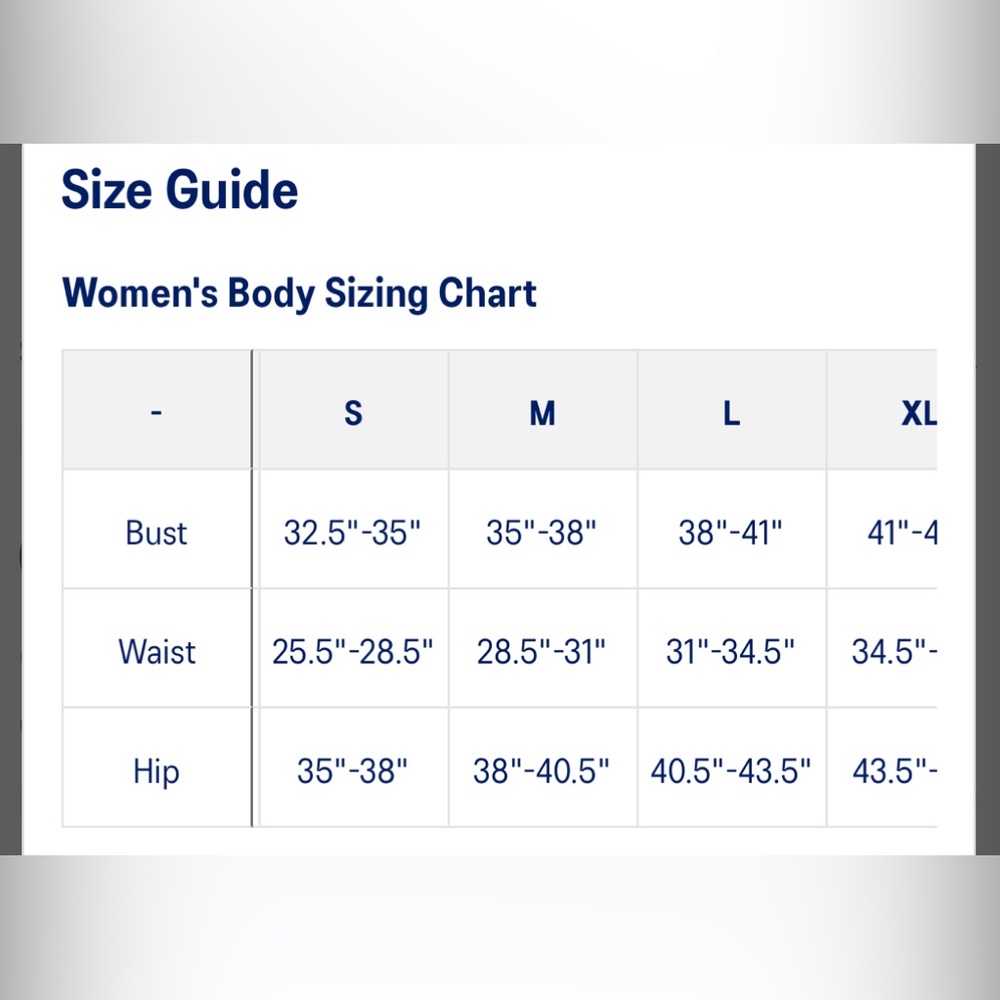Viewport: 1000px width, 1000px height.
Task: Click the Size Guide heading
Action: pos(179,190)
